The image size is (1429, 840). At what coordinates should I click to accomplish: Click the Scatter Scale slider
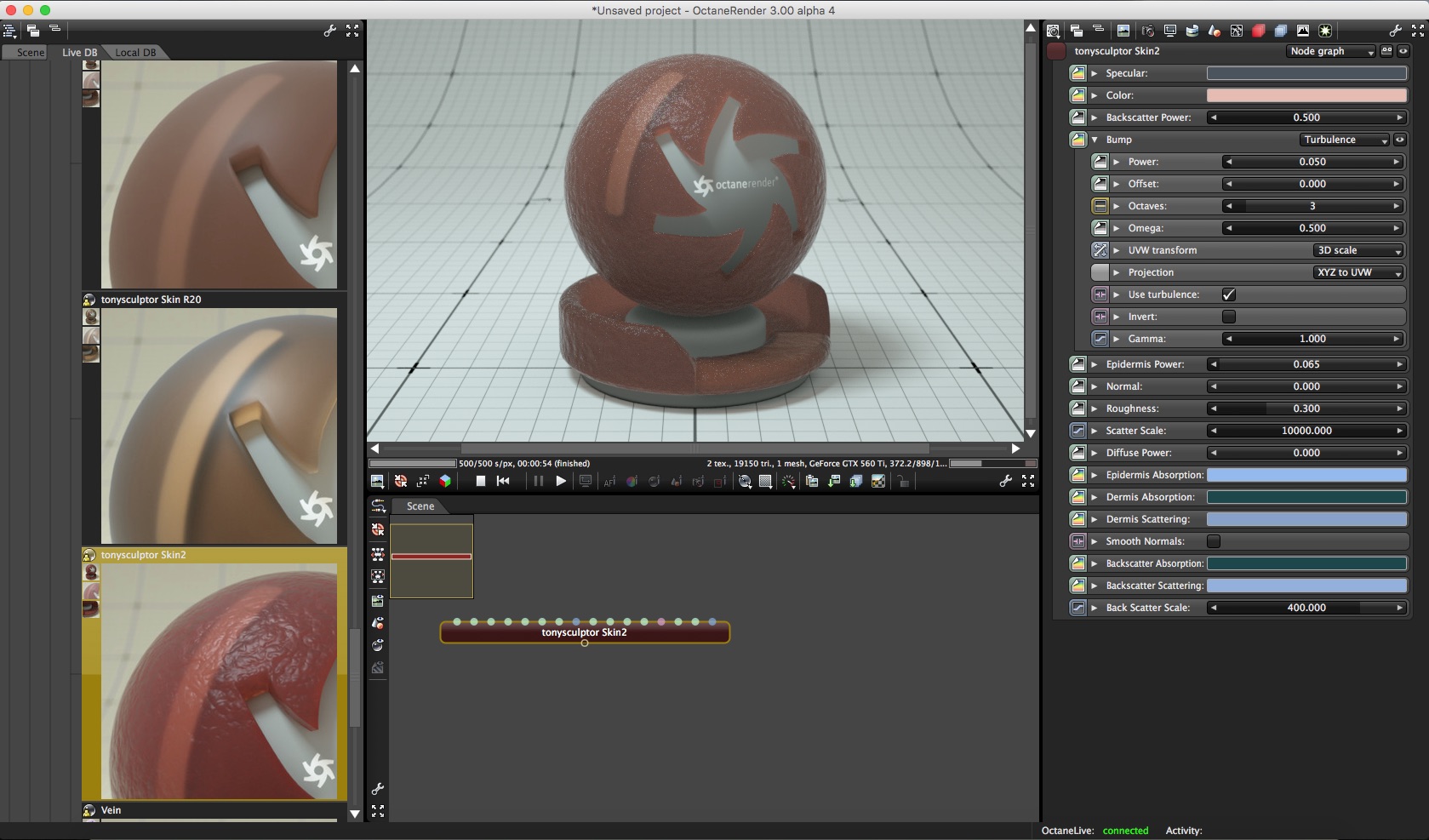click(1306, 431)
